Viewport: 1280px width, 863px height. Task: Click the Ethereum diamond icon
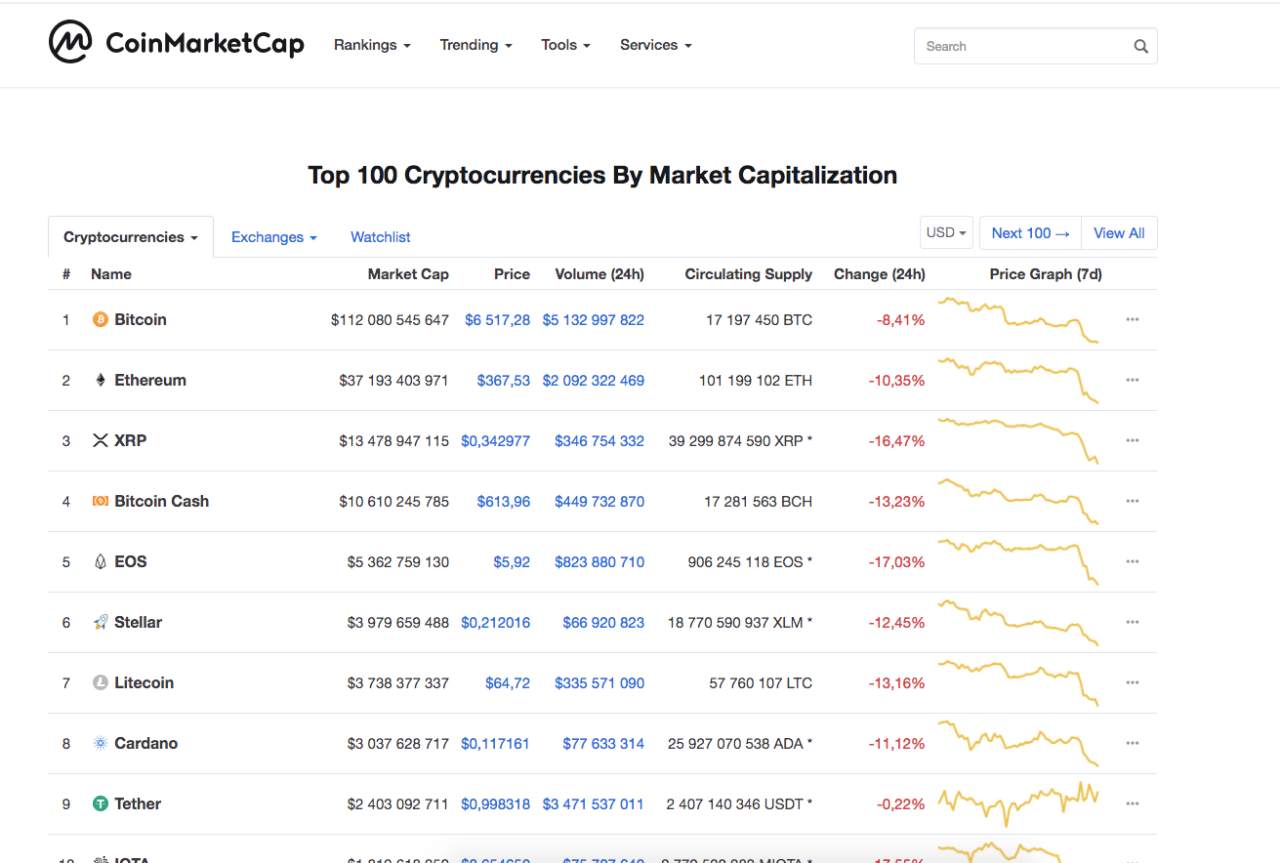(x=100, y=380)
